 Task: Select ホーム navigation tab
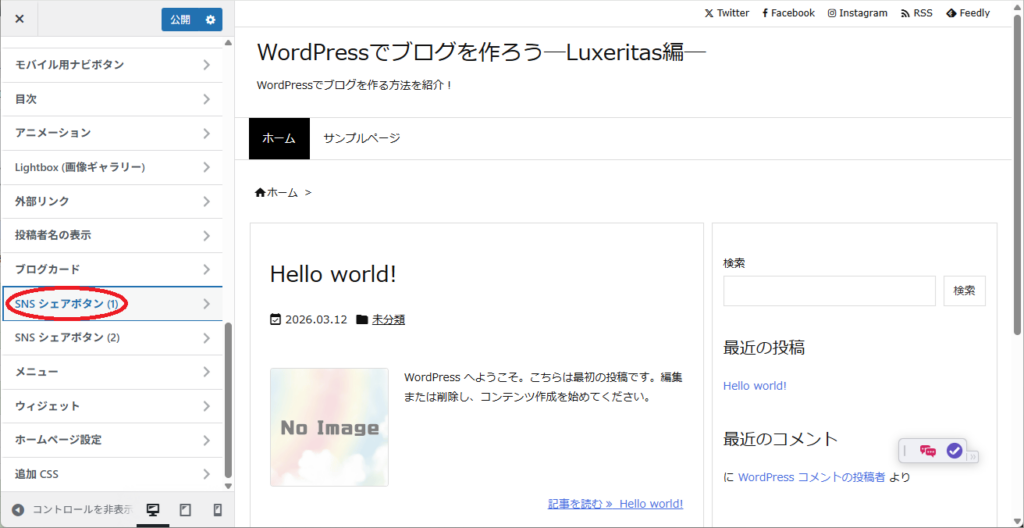coord(279,138)
